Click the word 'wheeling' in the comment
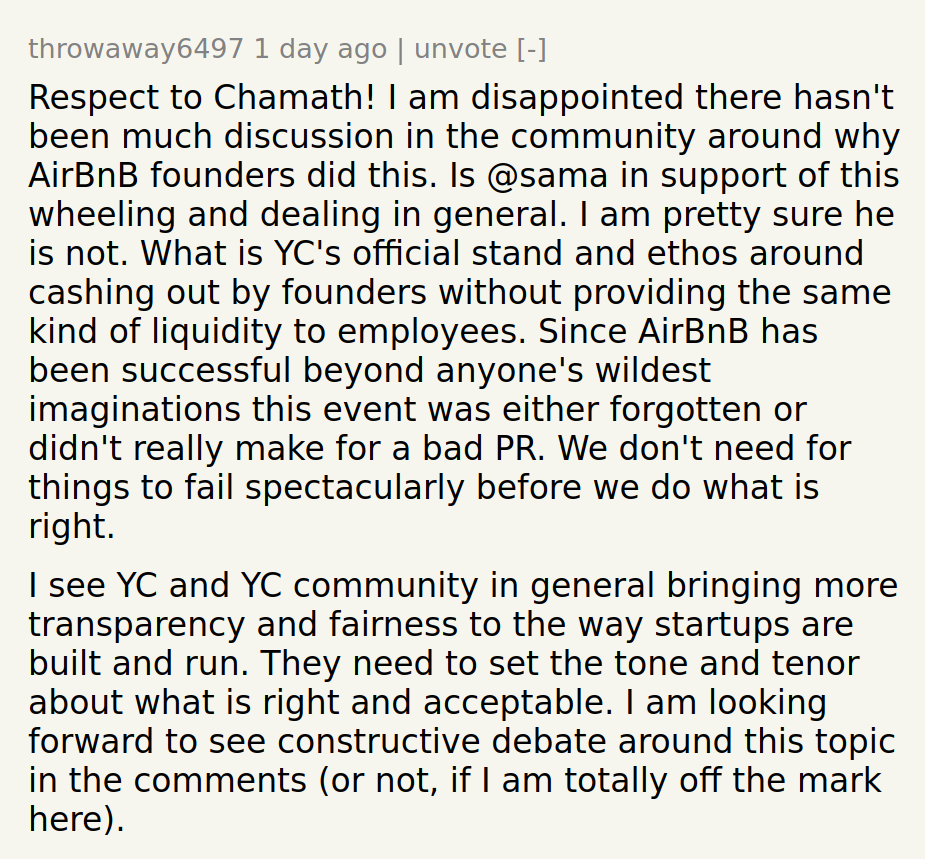The image size is (925, 859). tap(102, 215)
